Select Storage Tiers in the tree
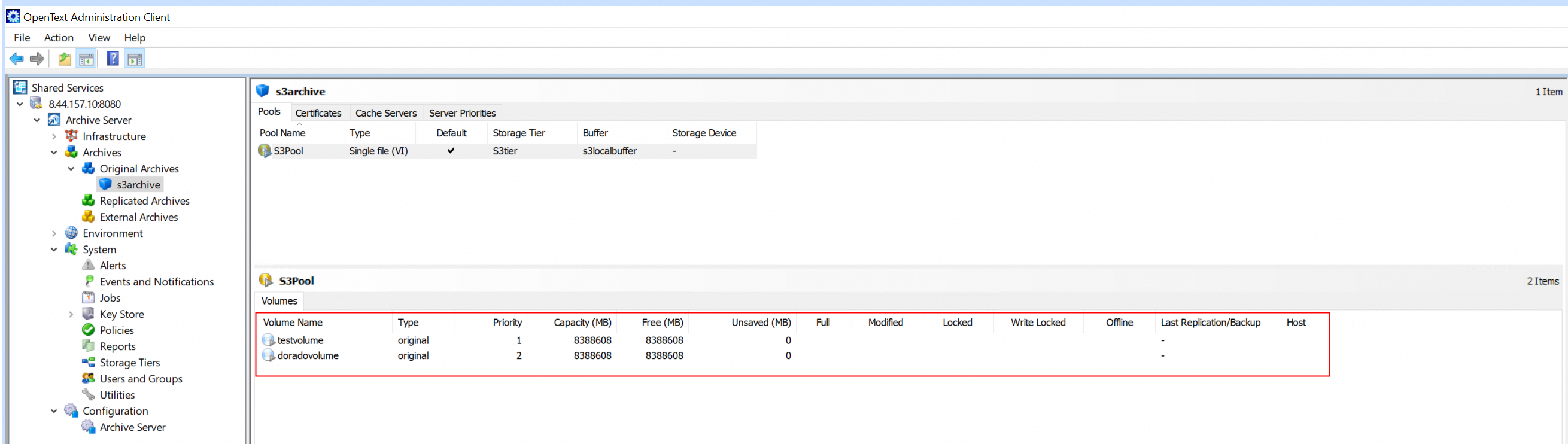The height and width of the screenshot is (444, 1568). pyautogui.click(x=130, y=363)
